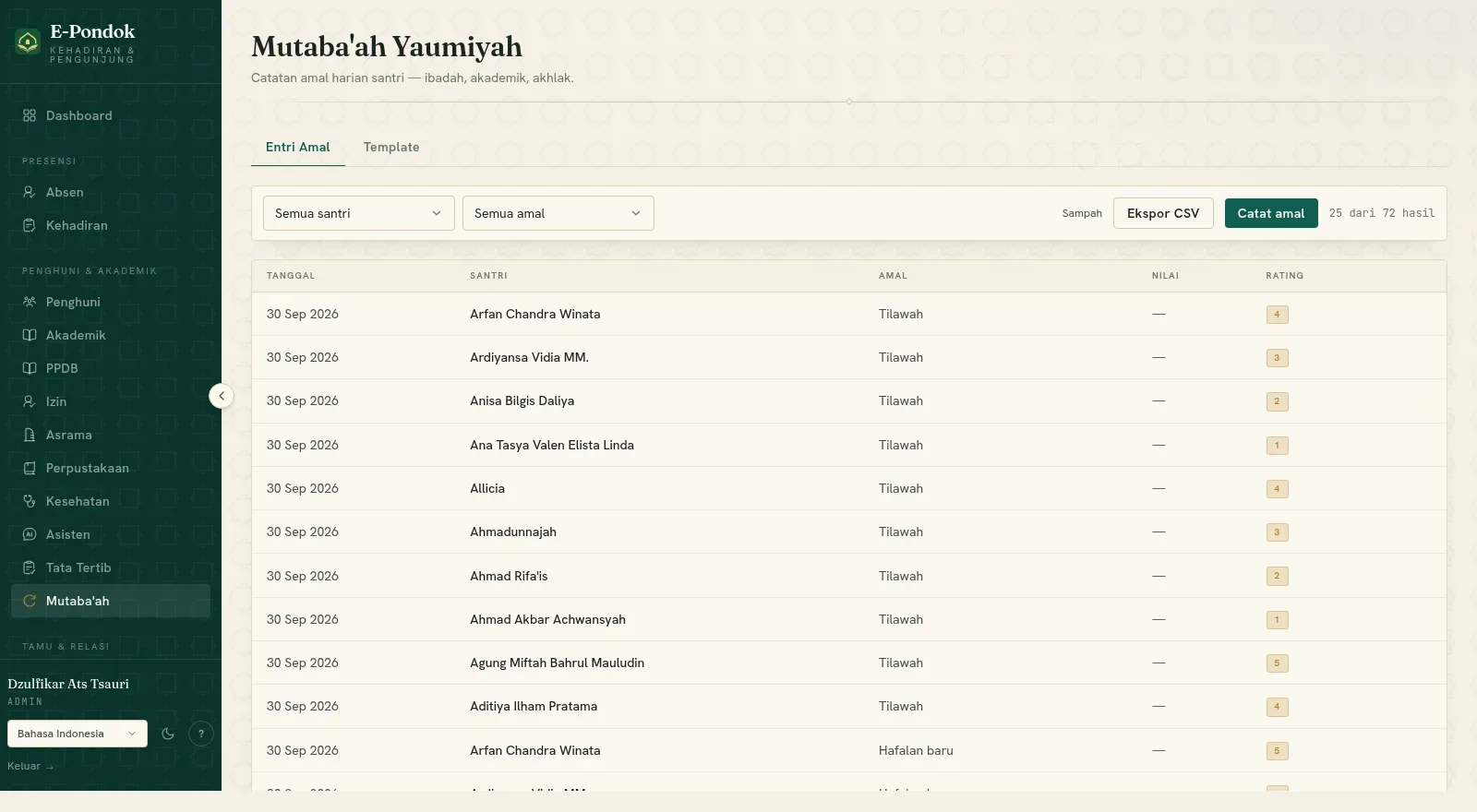Viewport: 1477px width, 812px height.
Task: Click the Tata Tertib icon
Action: [x=30, y=567]
